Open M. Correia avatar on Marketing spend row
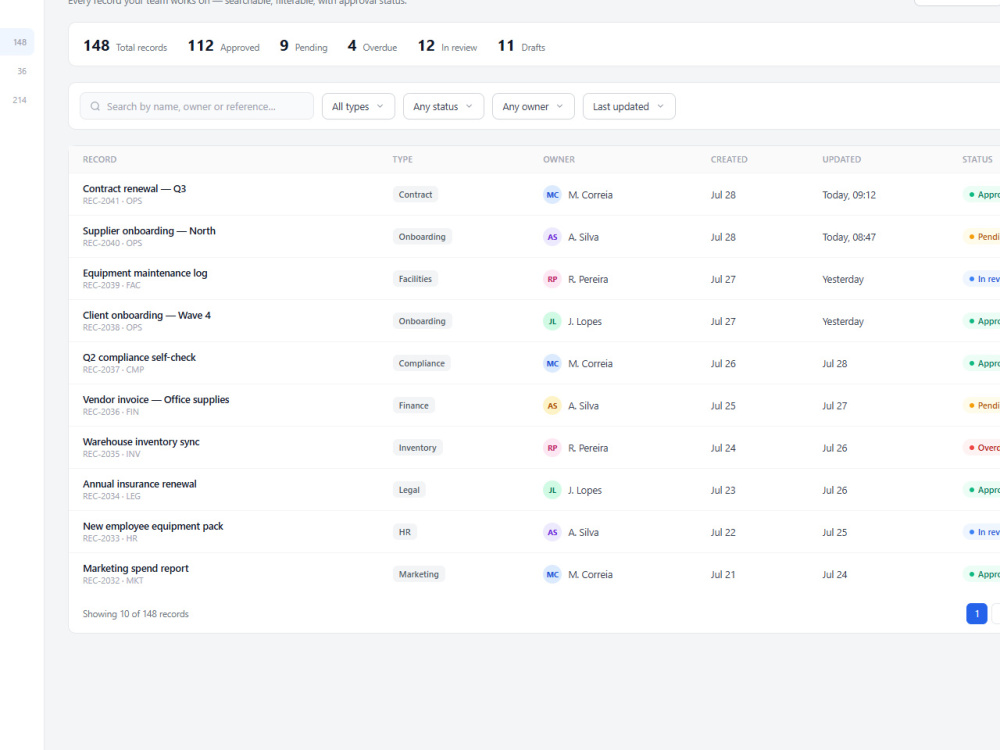Image resolution: width=1000 pixels, height=750 pixels. pyautogui.click(x=552, y=574)
